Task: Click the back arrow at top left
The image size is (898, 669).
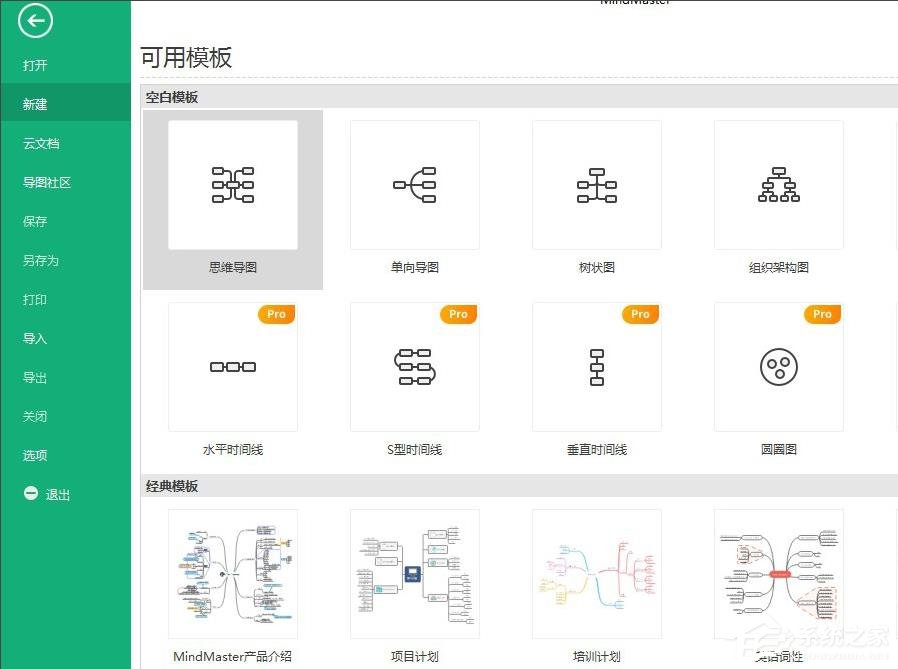Action: coord(35,20)
